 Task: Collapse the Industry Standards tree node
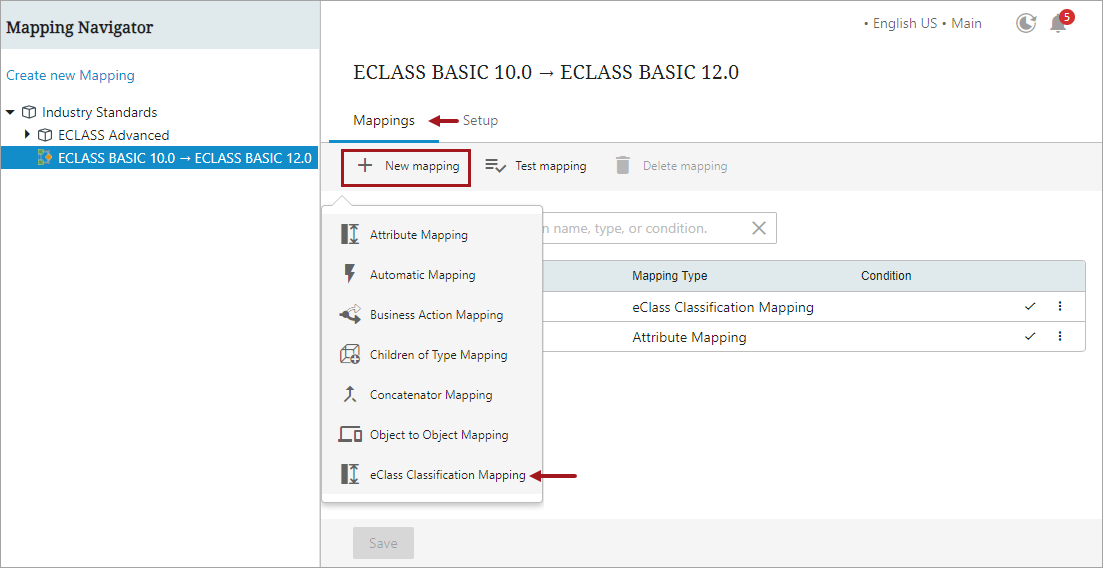[x=11, y=113]
